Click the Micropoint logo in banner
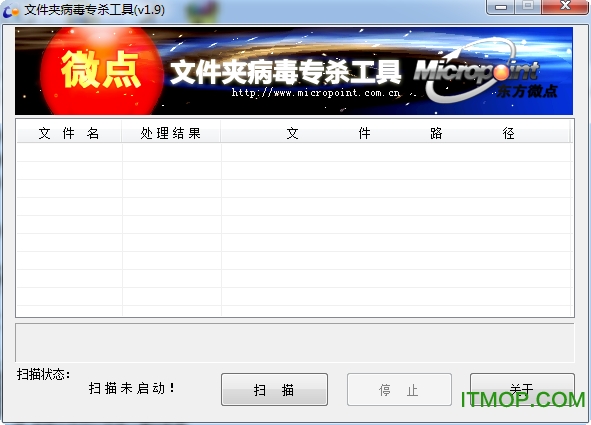 pos(477,71)
